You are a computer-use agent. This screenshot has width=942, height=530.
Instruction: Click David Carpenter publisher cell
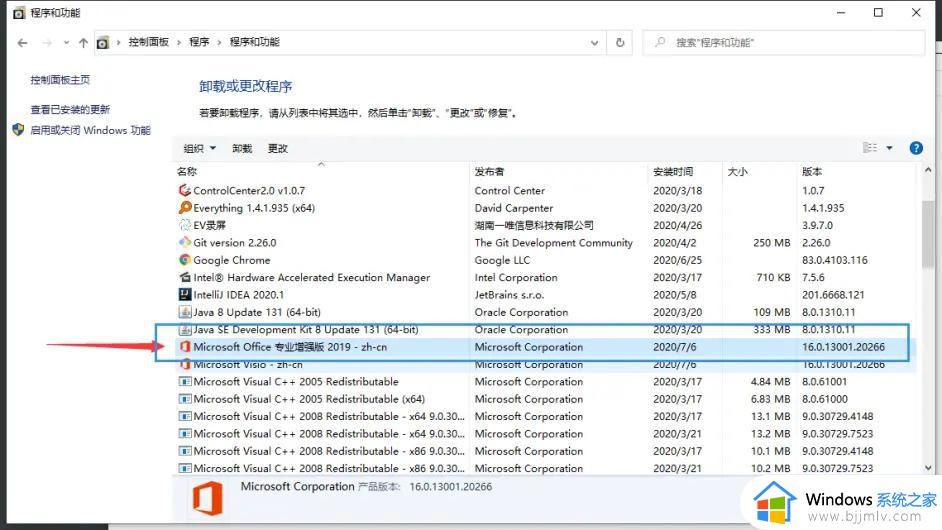[x=514, y=207]
